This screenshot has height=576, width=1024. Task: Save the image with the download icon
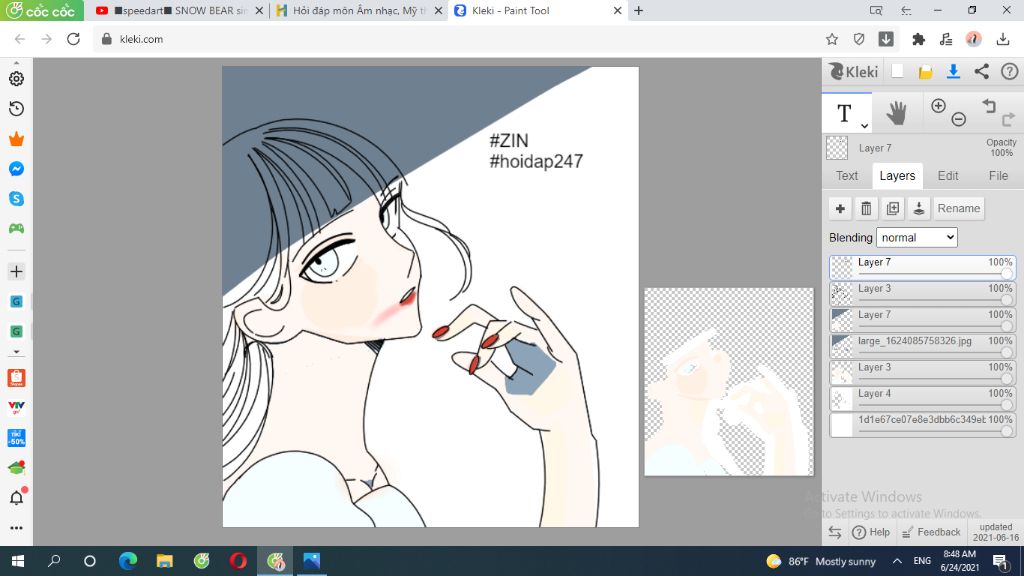coord(953,71)
